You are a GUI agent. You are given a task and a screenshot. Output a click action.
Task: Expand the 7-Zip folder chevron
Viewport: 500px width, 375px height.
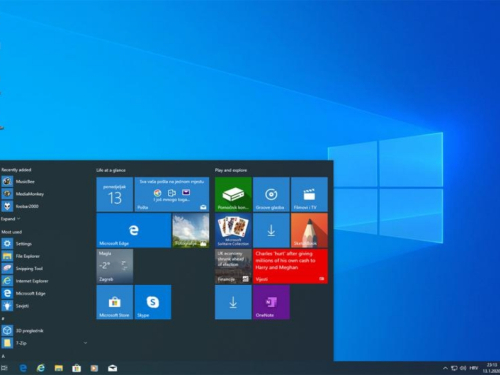[85, 343]
